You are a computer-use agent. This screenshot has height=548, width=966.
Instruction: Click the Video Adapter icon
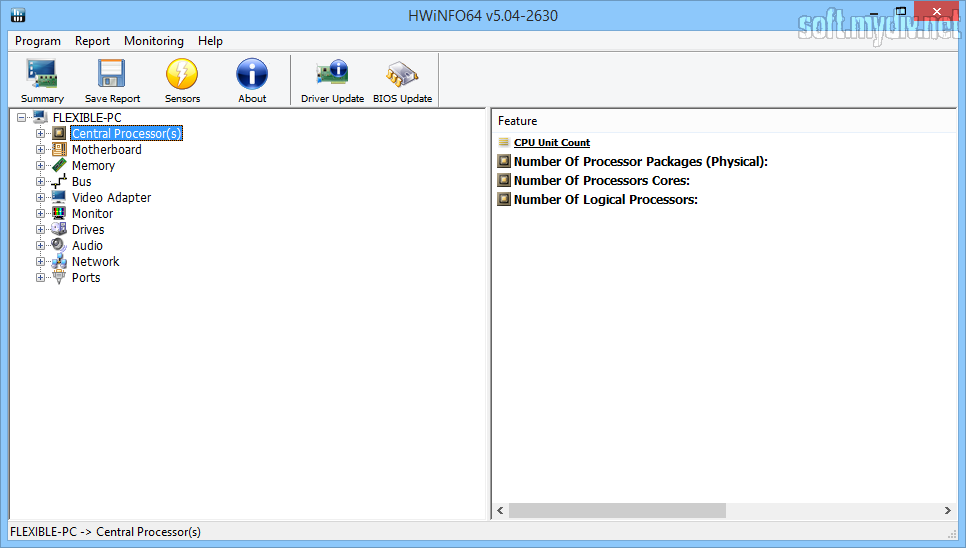pos(59,197)
